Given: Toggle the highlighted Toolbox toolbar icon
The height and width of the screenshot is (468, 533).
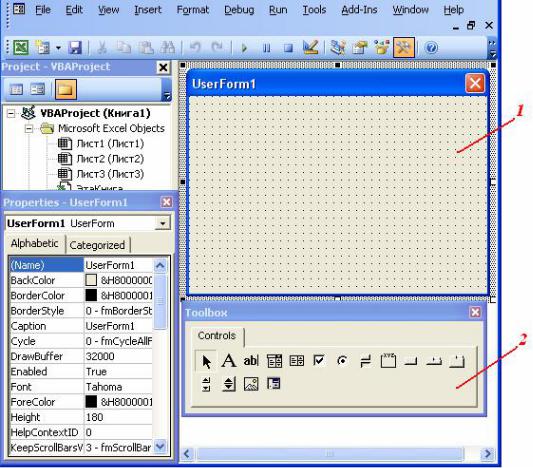Looking at the screenshot, I should pos(404,47).
